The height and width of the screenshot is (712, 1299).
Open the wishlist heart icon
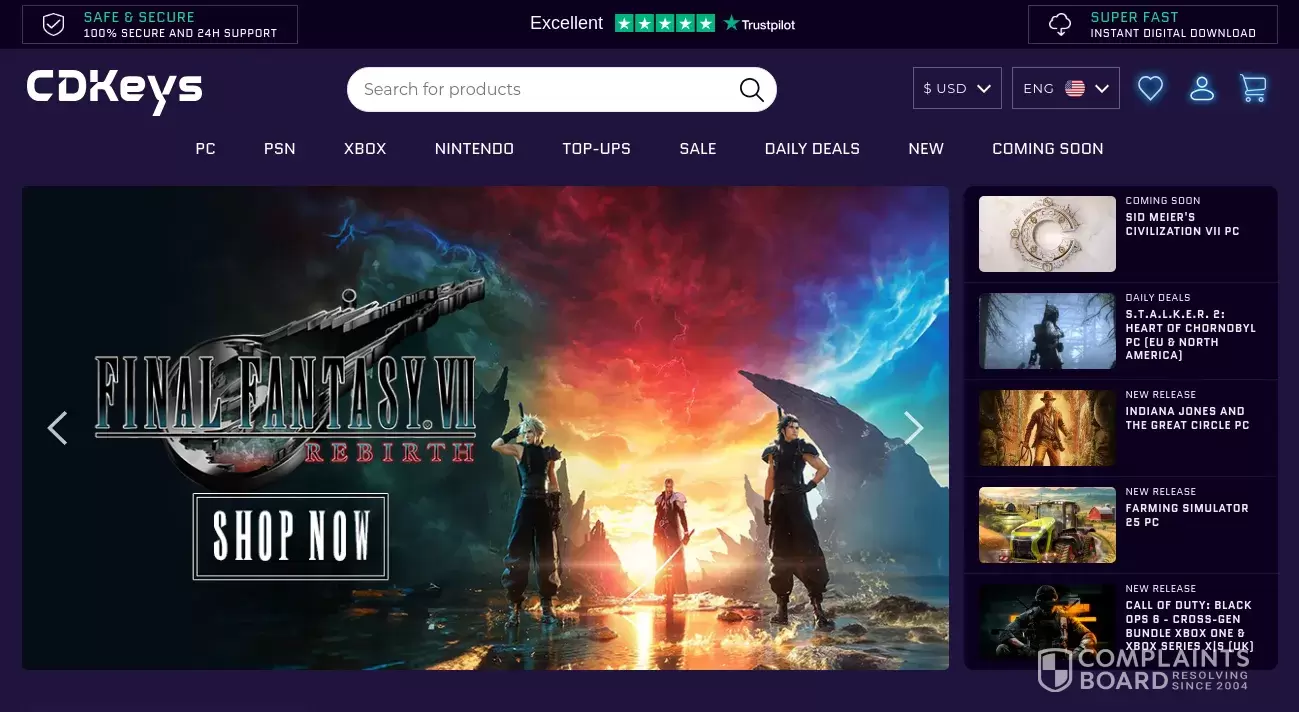[1151, 89]
